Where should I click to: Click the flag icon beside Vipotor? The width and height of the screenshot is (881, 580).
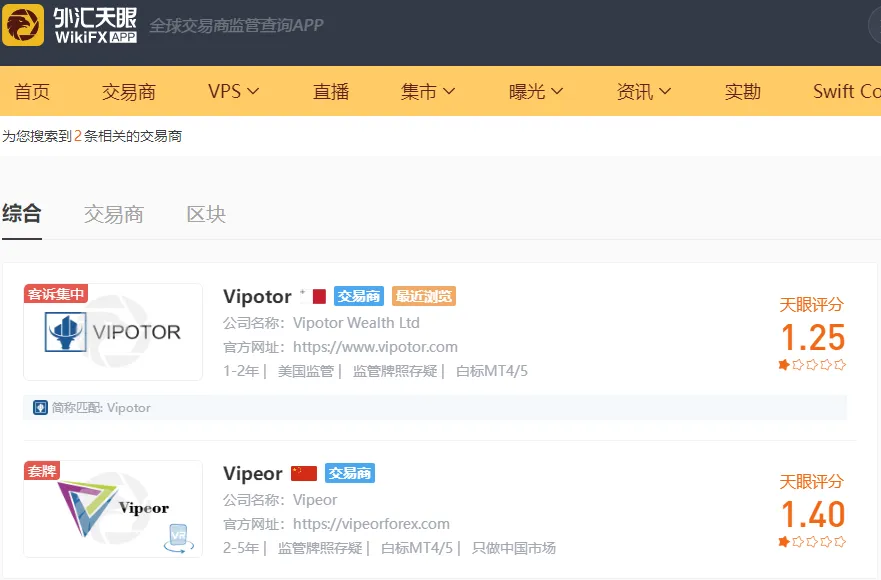click(314, 296)
